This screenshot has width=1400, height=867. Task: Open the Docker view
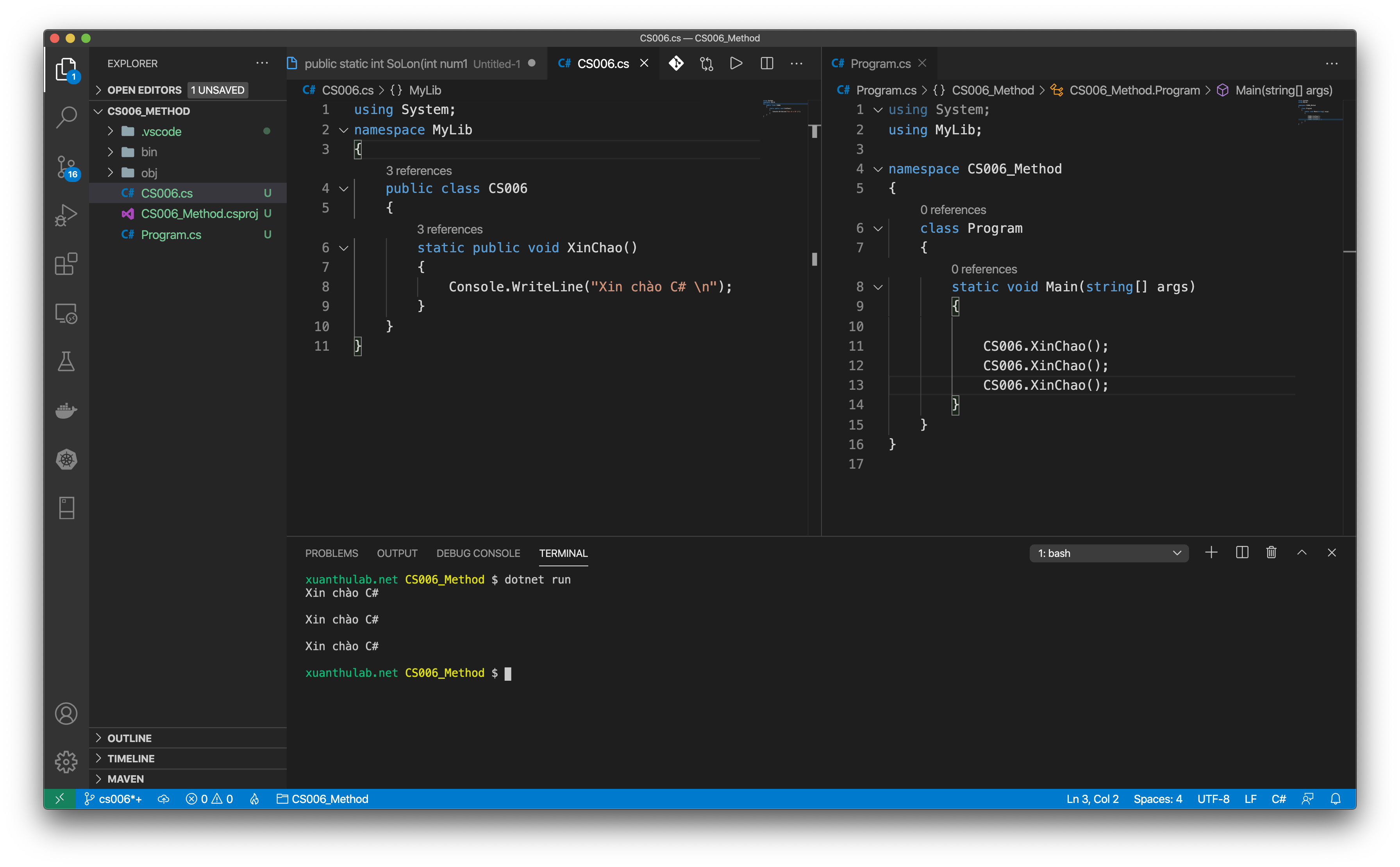coord(66,410)
